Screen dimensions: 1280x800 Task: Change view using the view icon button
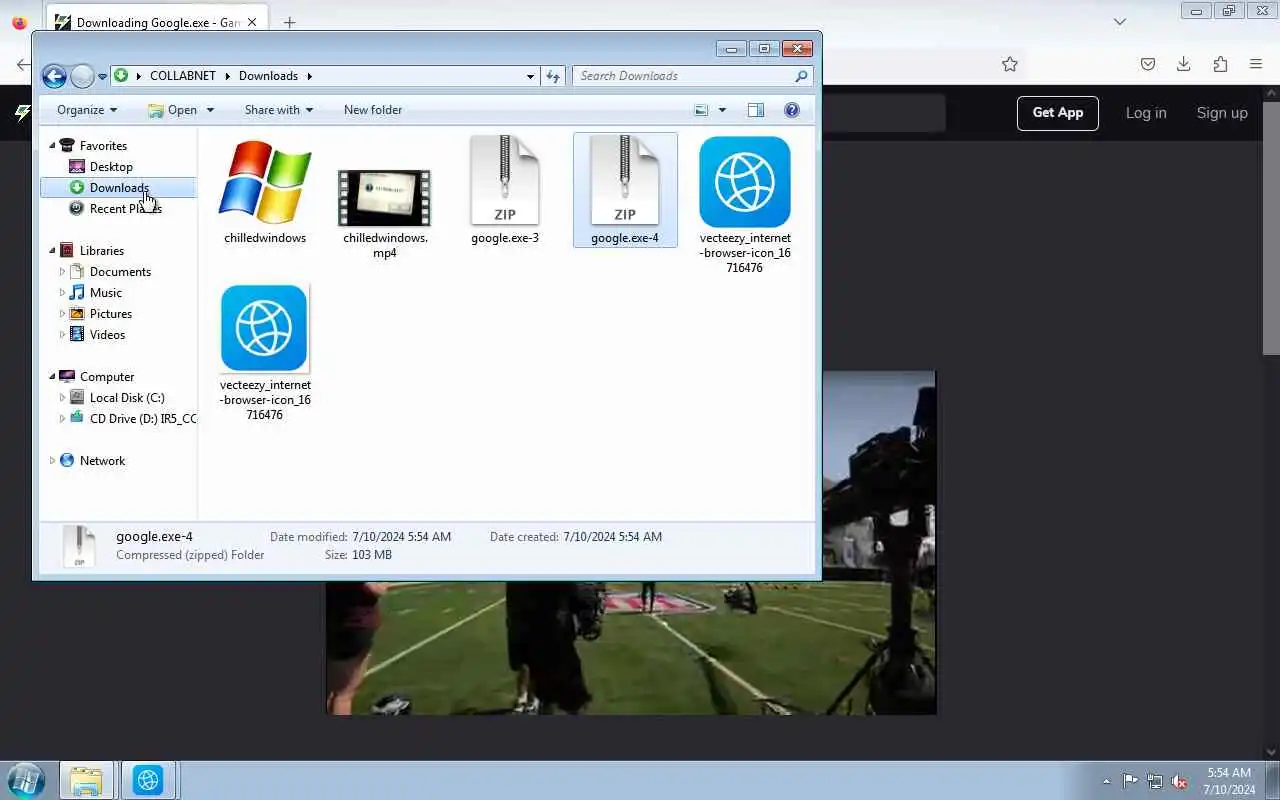(x=701, y=110)
